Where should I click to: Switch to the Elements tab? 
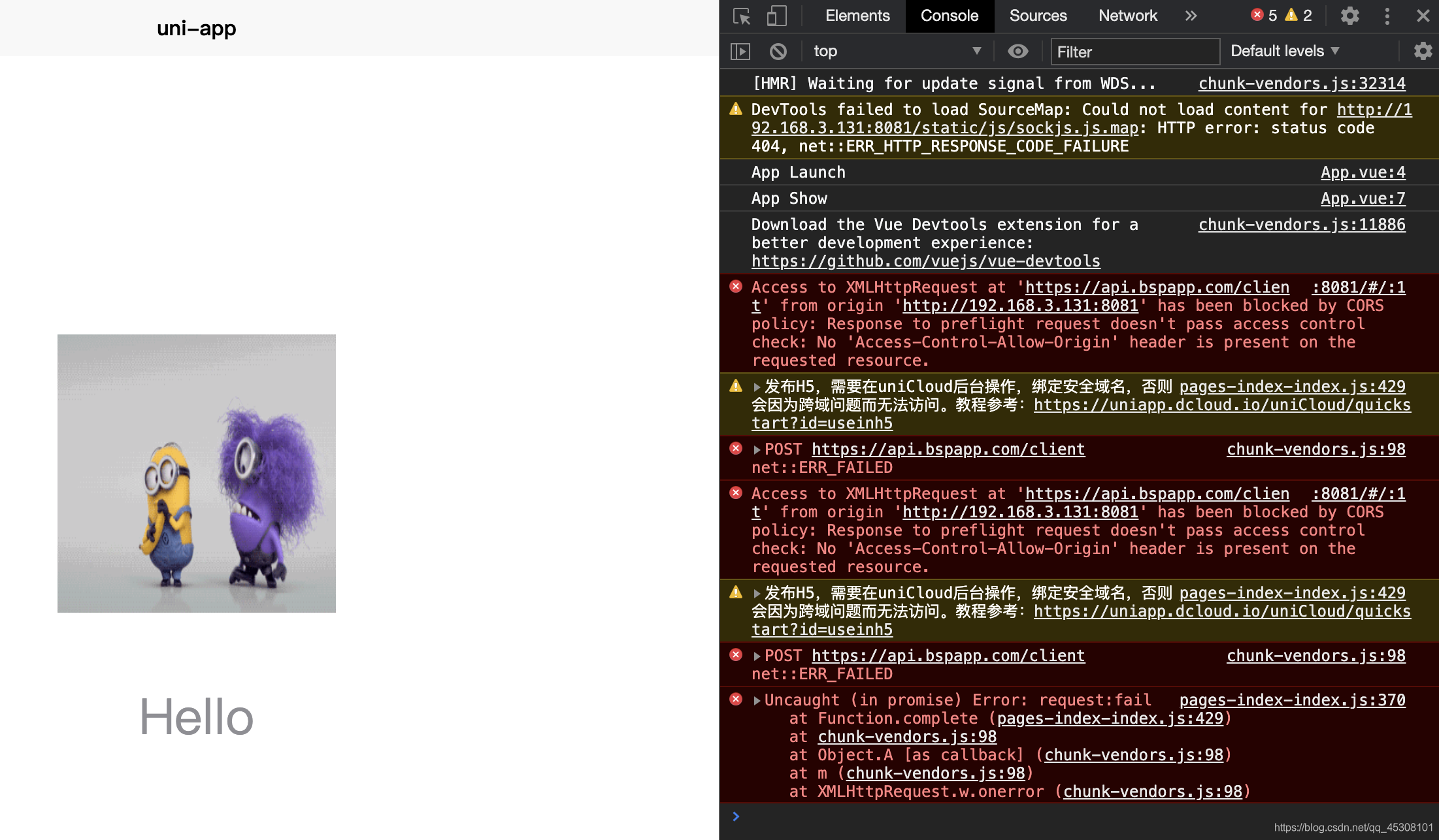857,16
